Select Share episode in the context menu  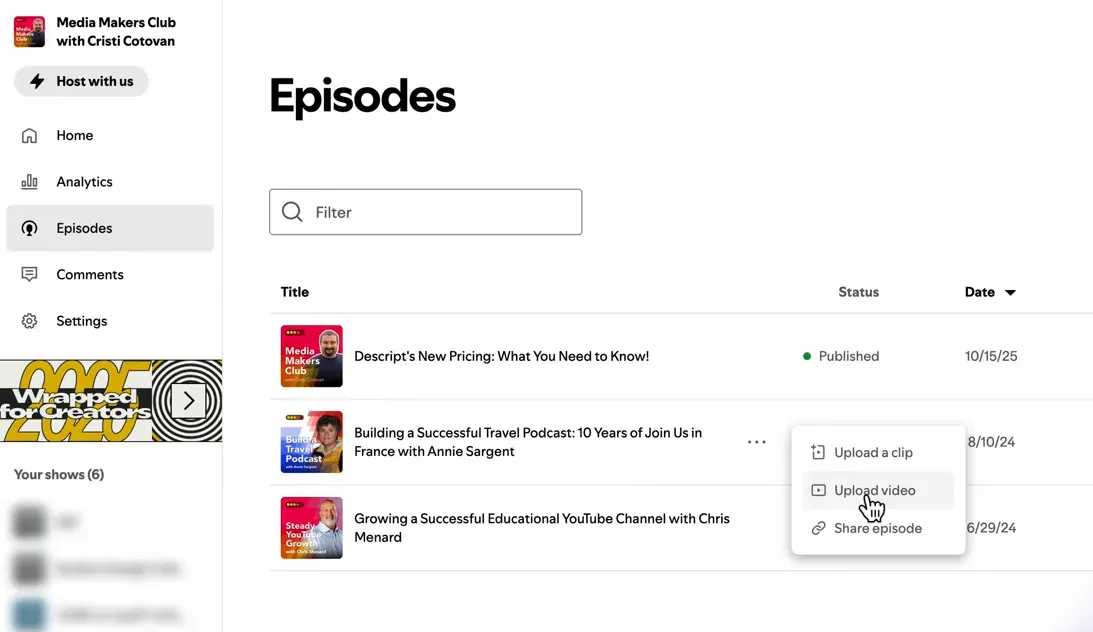(878, 528)
